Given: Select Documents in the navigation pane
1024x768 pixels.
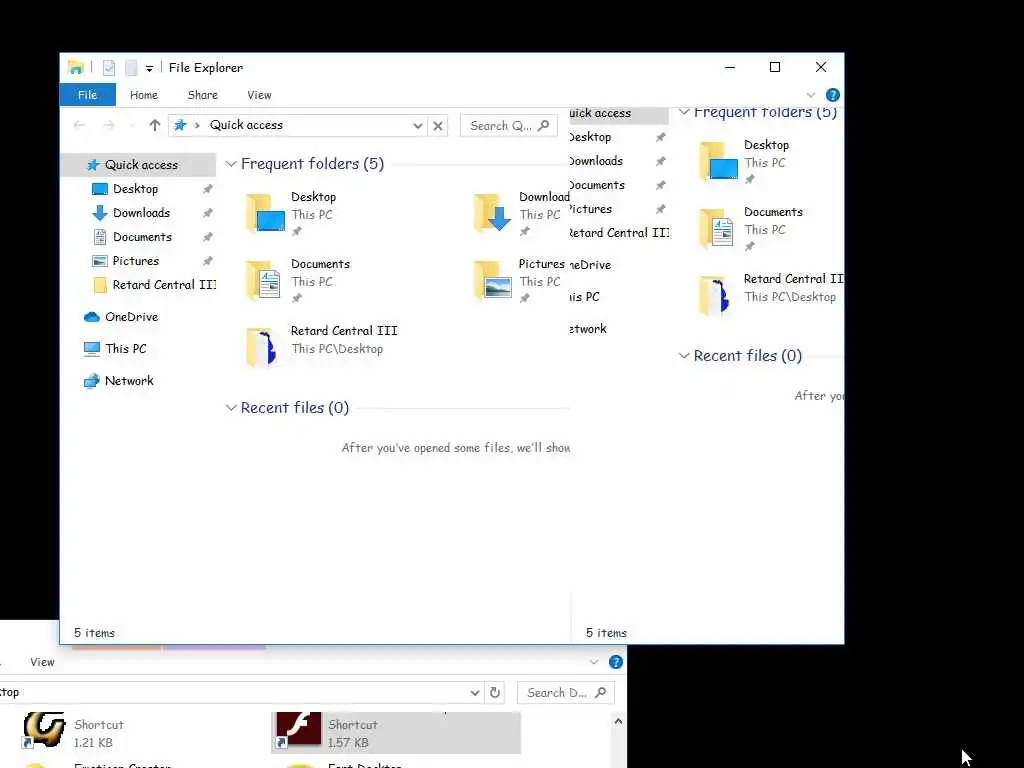Looking at the screenshot, I should tap(142, 237).
